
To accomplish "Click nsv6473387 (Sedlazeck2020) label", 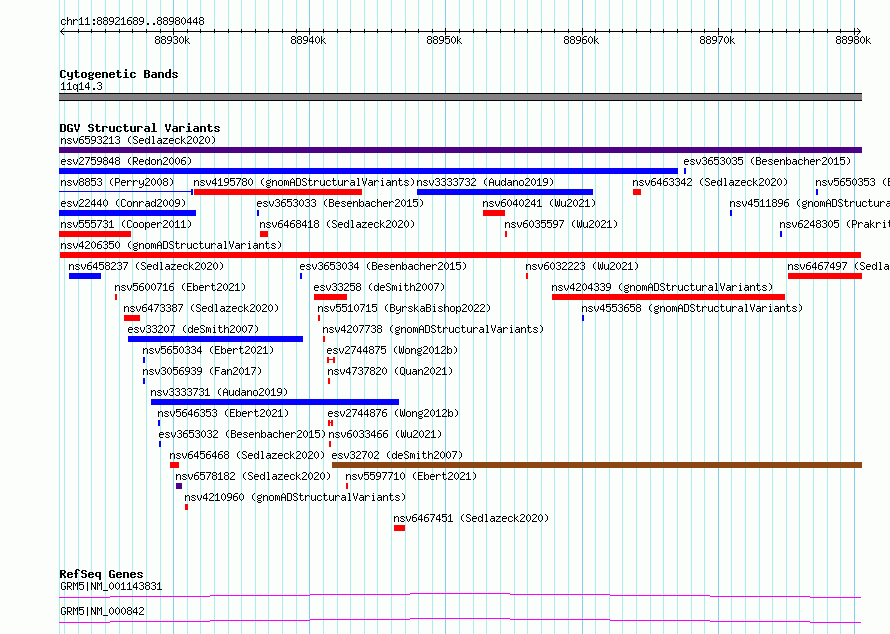I will [x=201, y=308].
